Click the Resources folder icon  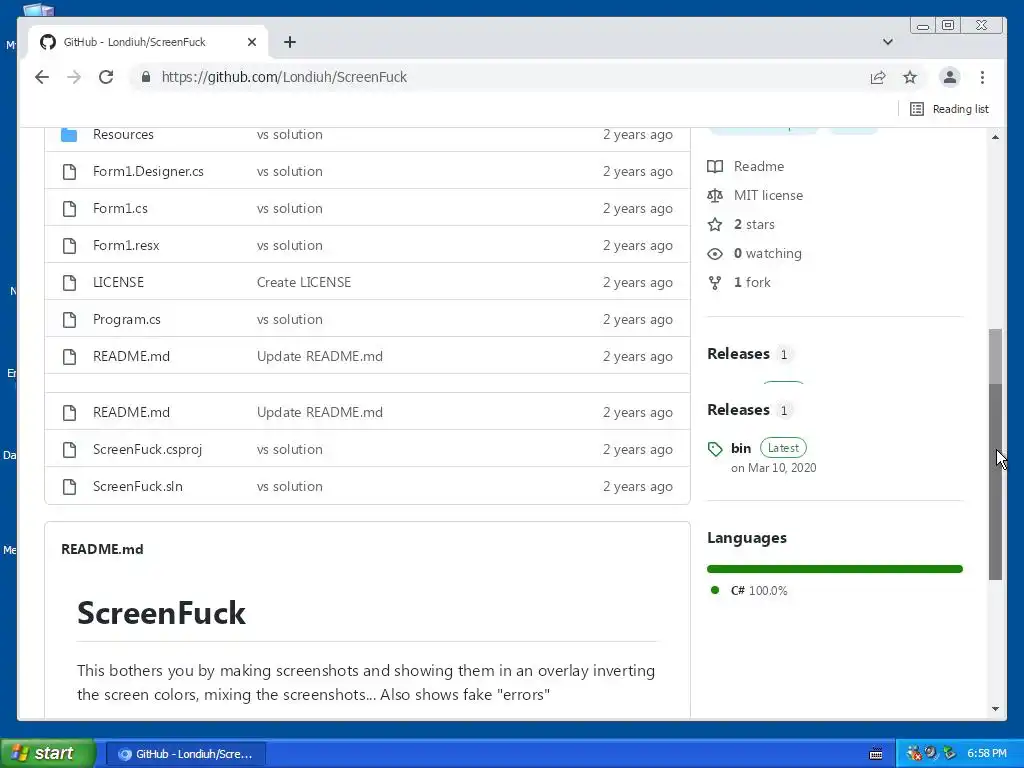(x=69, y=135)
